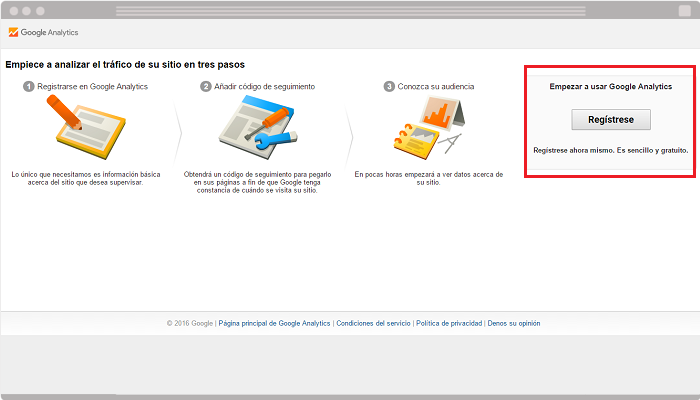Click 'En pocas horas empezará' description

(429, 178)
